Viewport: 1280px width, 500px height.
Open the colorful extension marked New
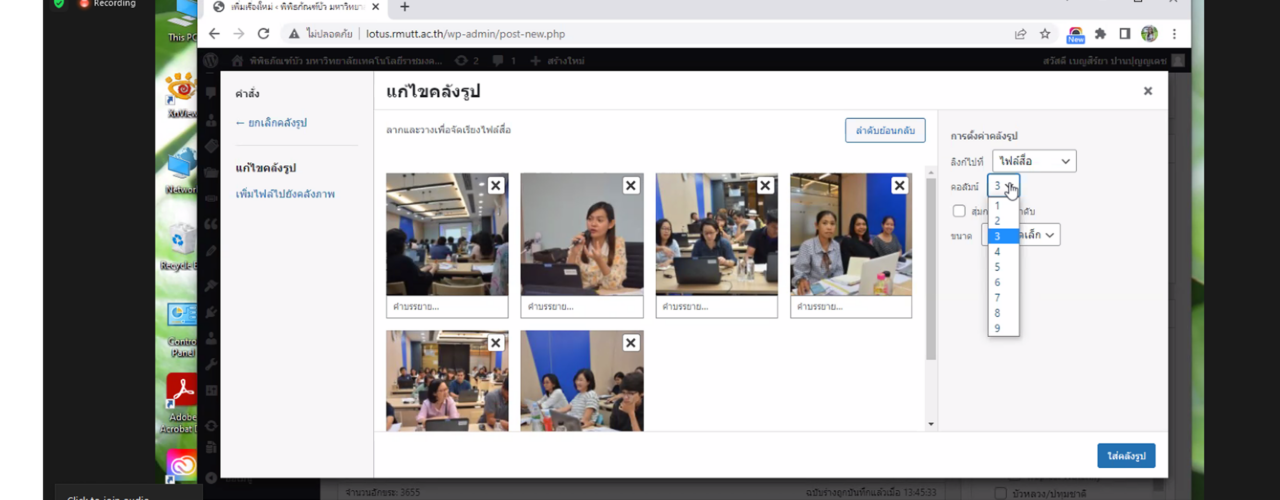pyautogui.click(x=1076, y=35)
